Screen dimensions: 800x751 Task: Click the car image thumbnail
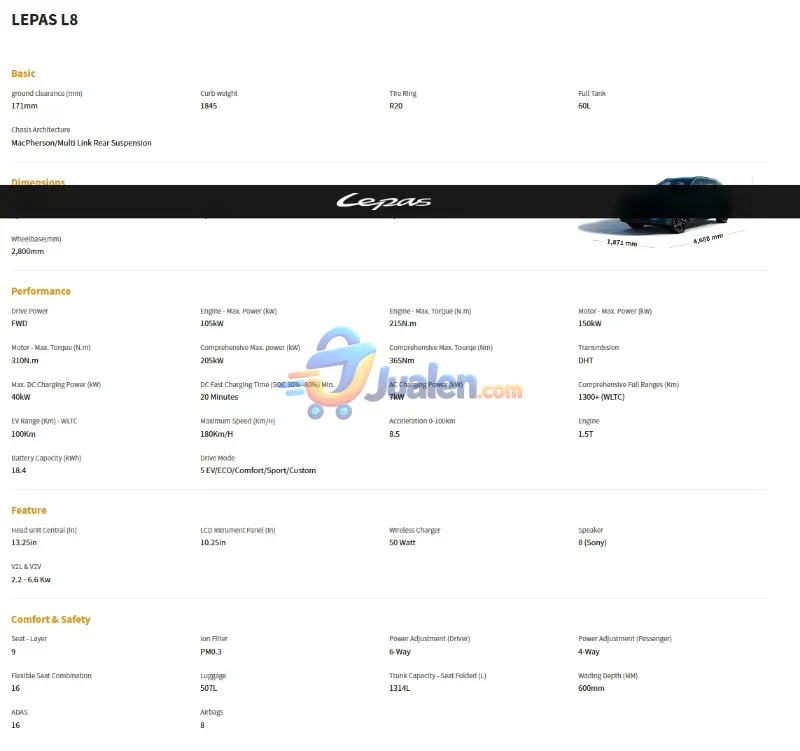[666, 212]
